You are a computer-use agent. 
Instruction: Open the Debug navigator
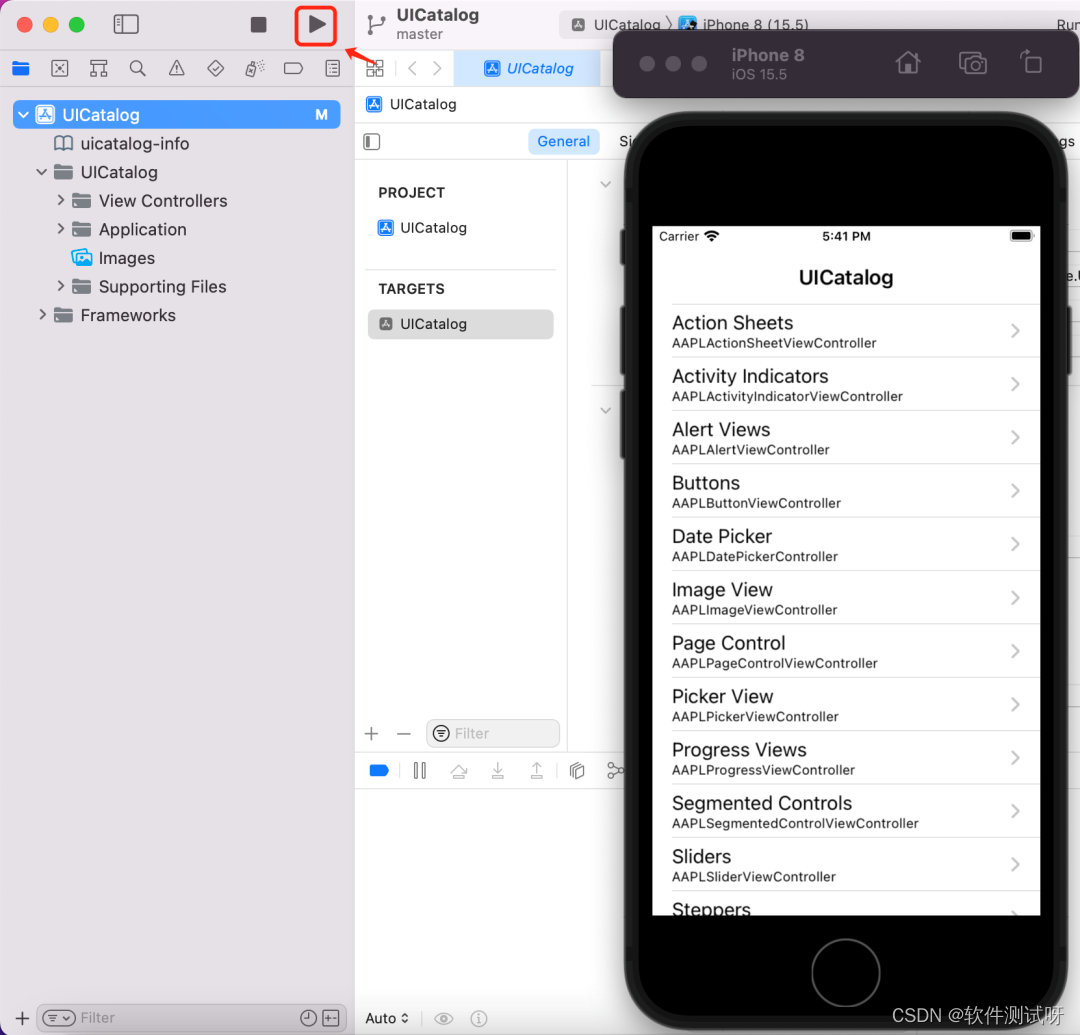click(x=255, y=68)
